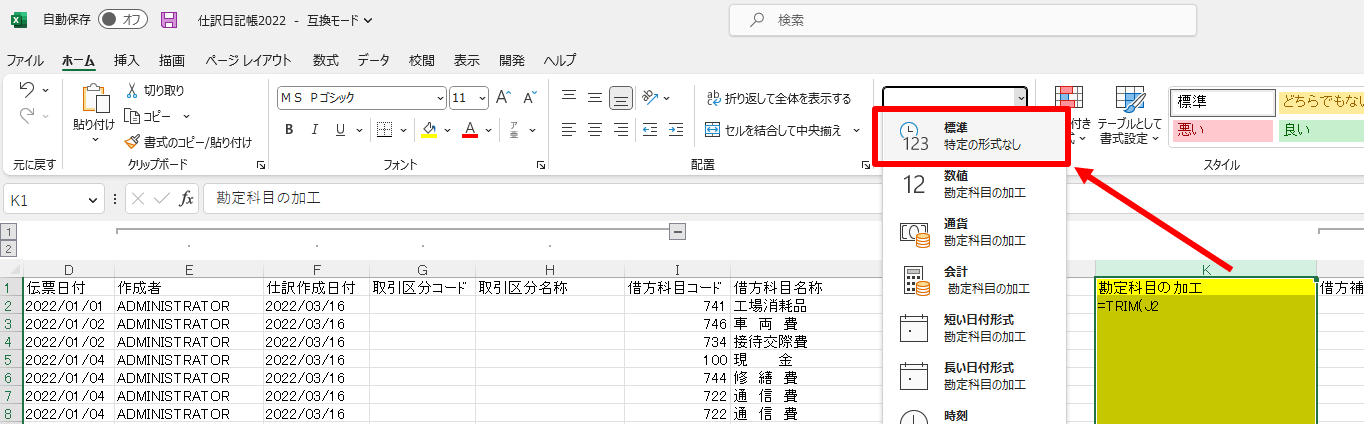This screenshot has width=1364, height=424.
Task: Increase font size with the large A icon
Action: 506,98
